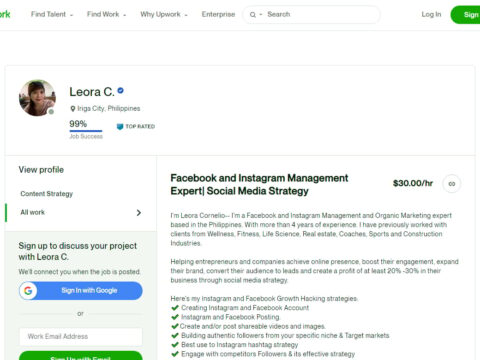Viewport: 480px width, 360px height.
Task: Click Leora C.'s profile photo
Action: [37, 98]
